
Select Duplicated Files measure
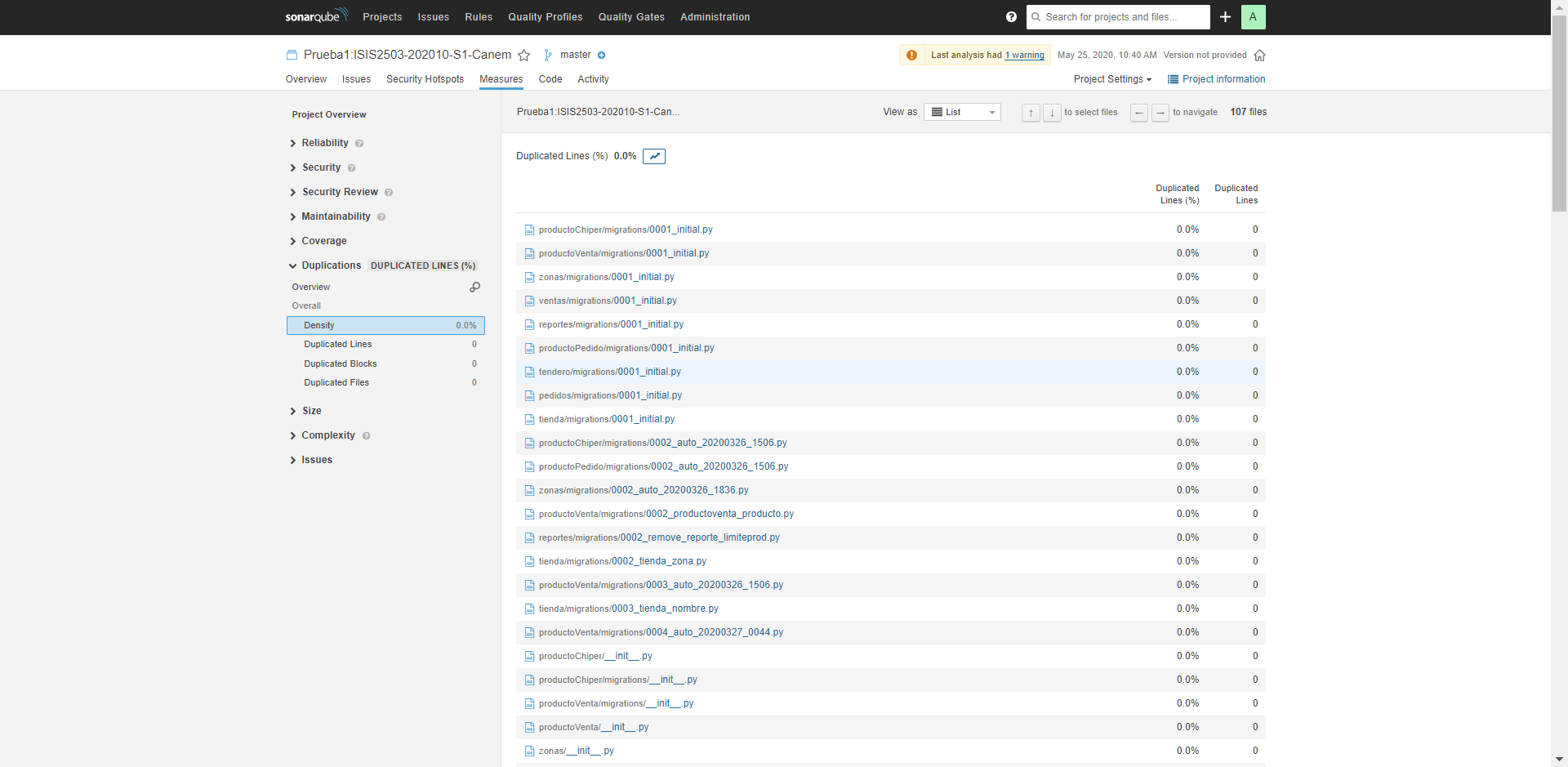tap(385, 382)
